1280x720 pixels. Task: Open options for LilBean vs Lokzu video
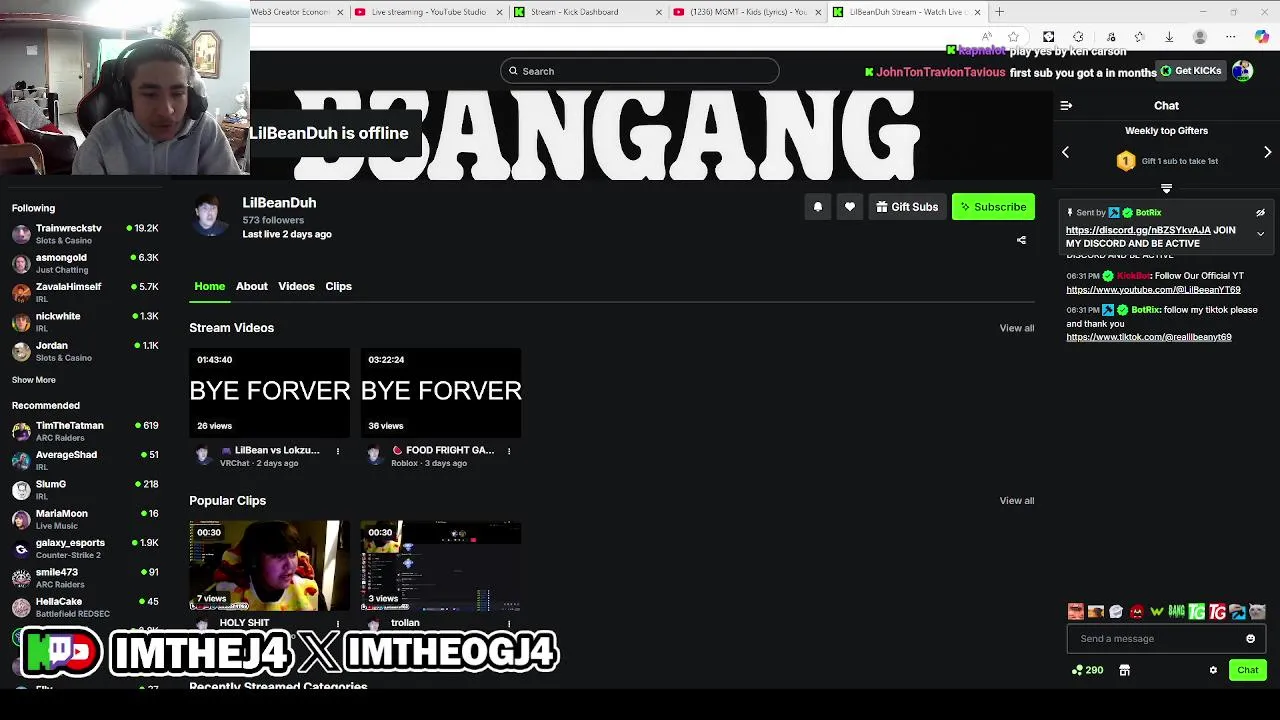[337, 451]
